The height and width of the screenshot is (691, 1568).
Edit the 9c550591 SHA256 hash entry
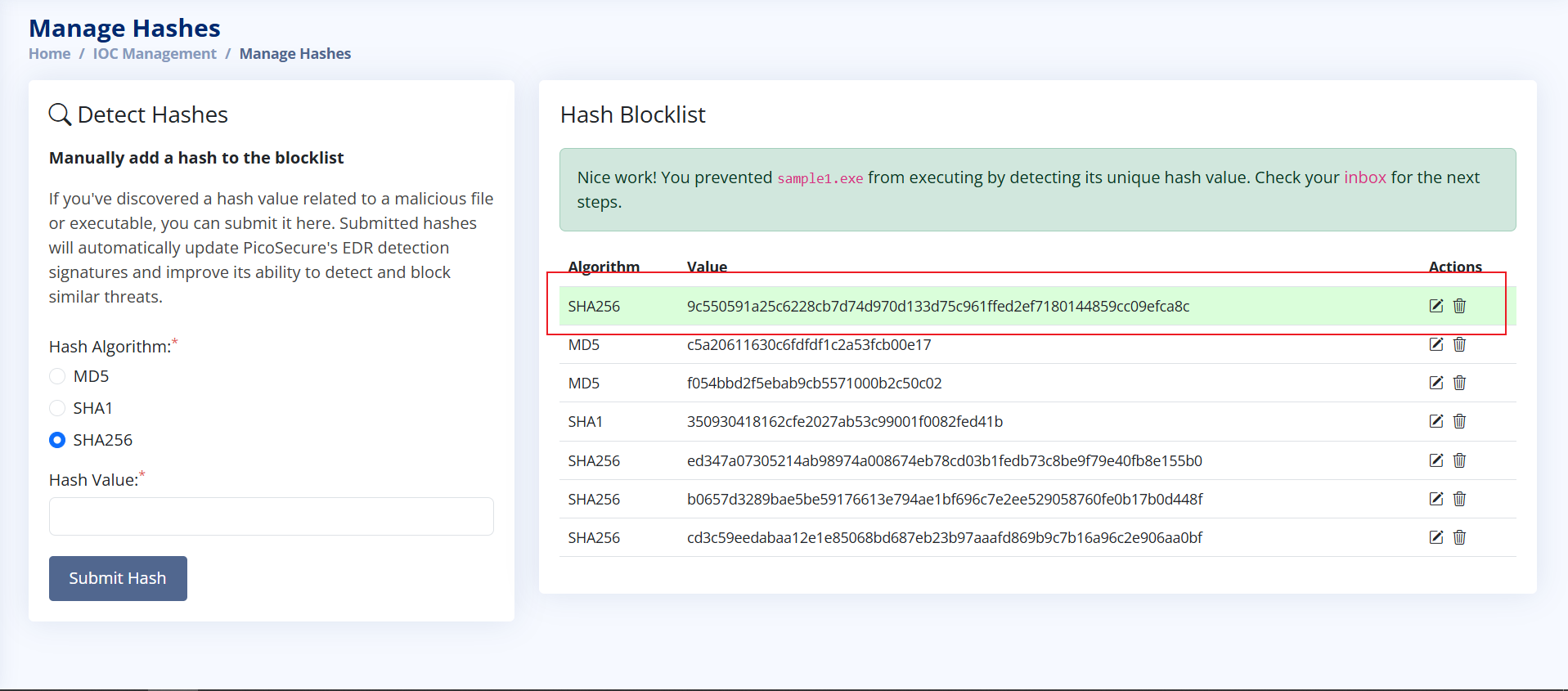pos(1435,306)
